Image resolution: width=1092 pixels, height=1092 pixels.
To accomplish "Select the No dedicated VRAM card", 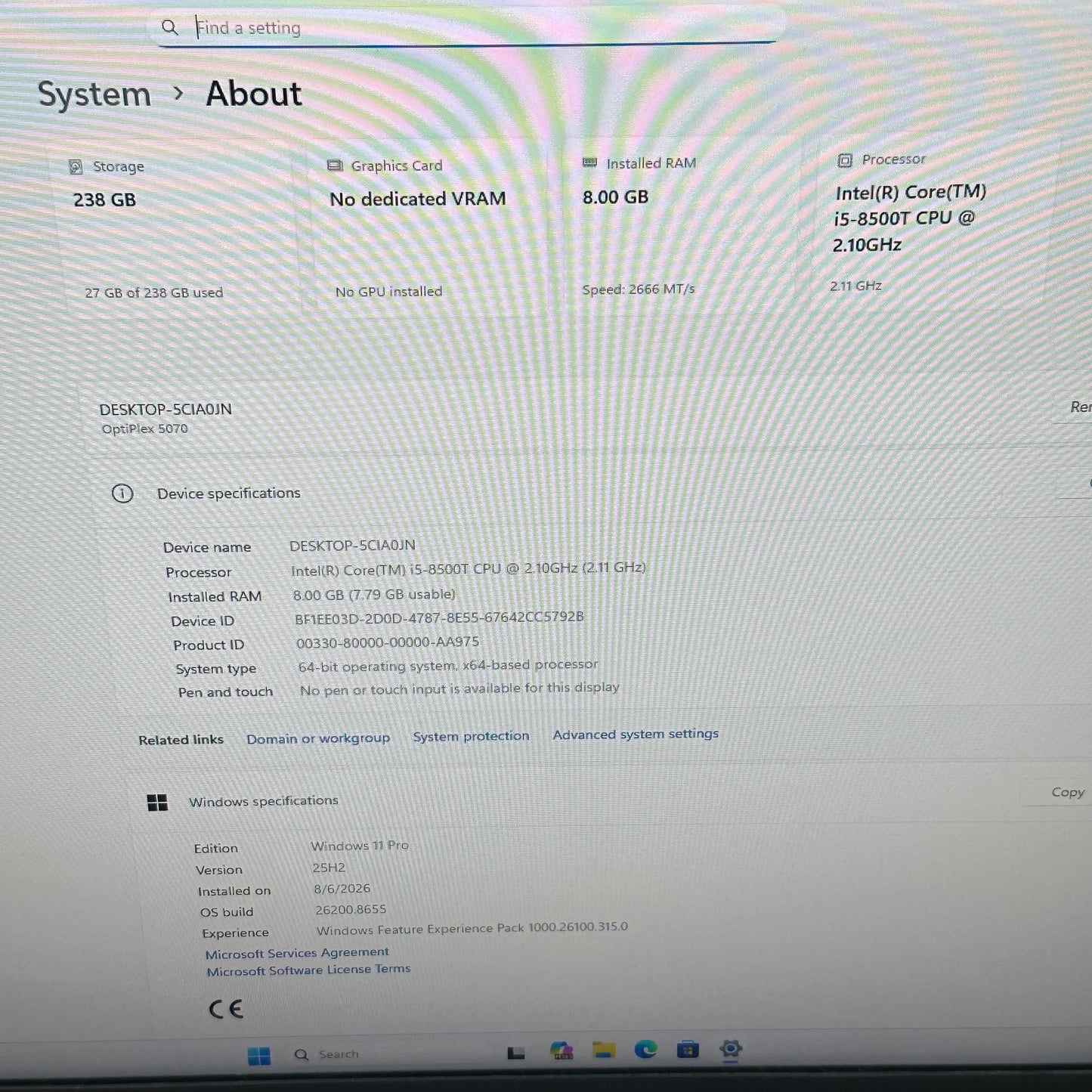I will click(x=429, y=227).
